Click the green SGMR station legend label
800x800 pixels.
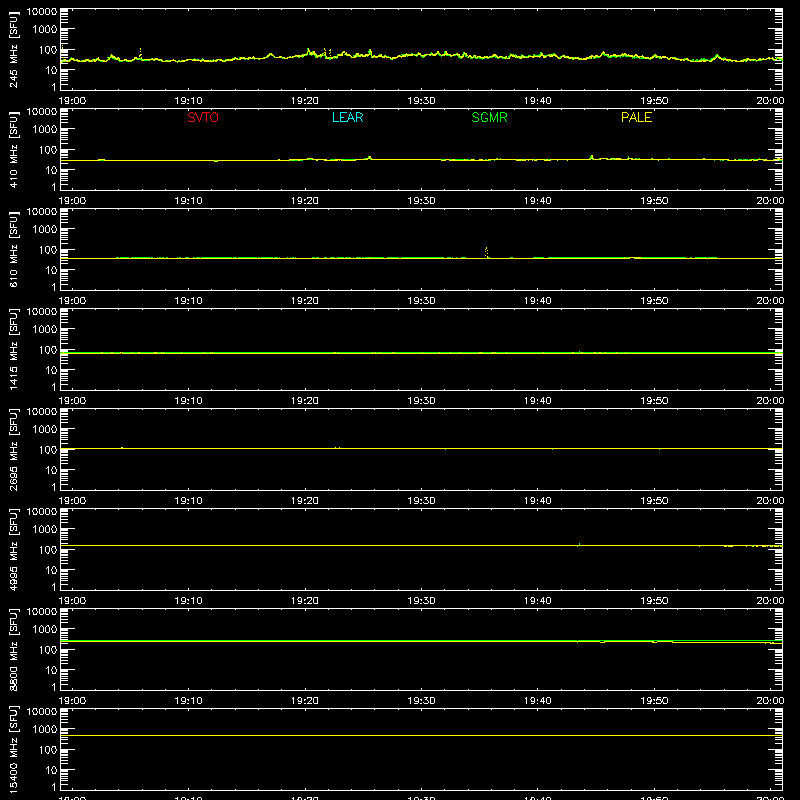click(489, 117)
